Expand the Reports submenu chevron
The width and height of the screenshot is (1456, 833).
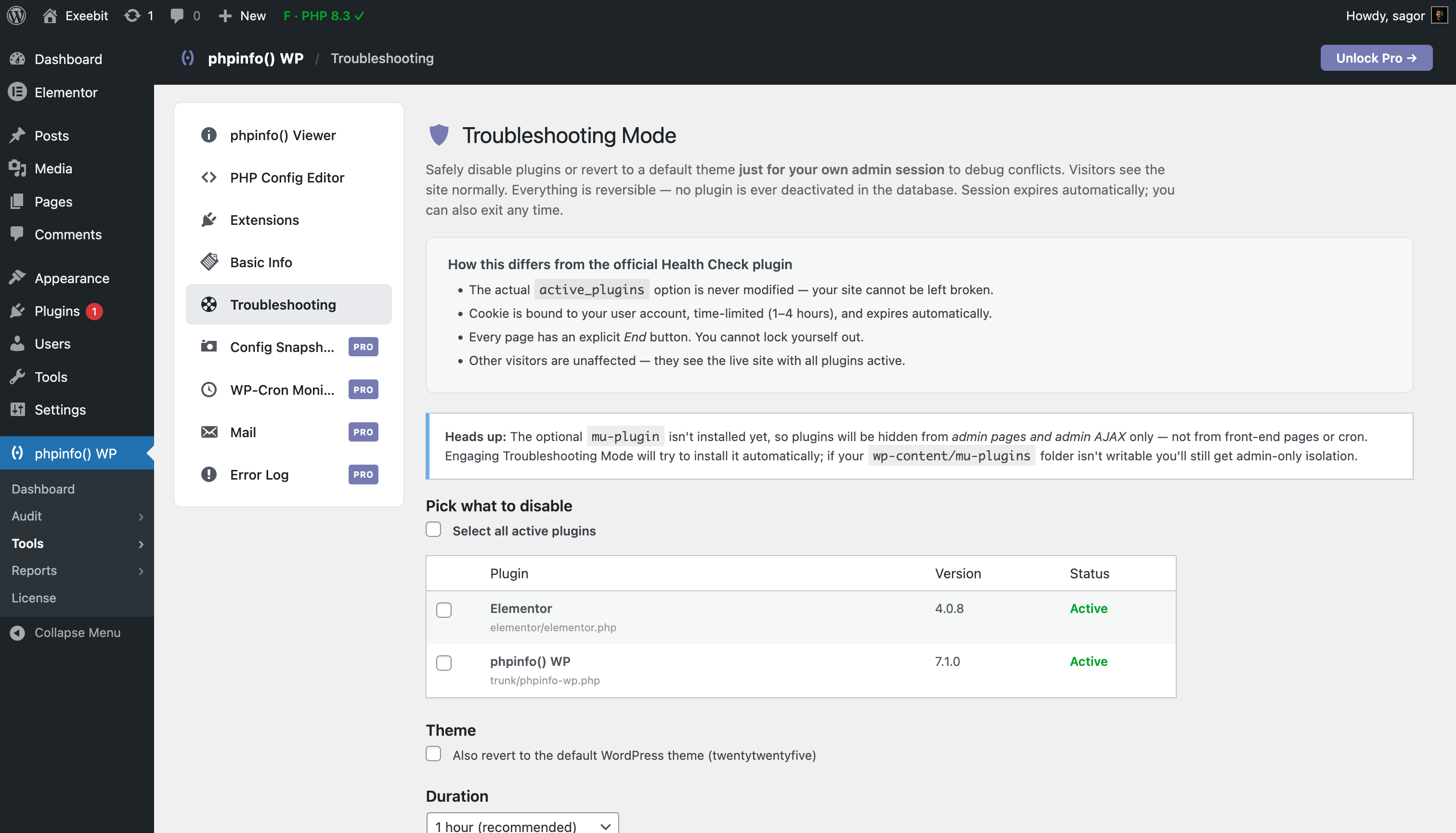pyautogui.click(x=141, y=571)
